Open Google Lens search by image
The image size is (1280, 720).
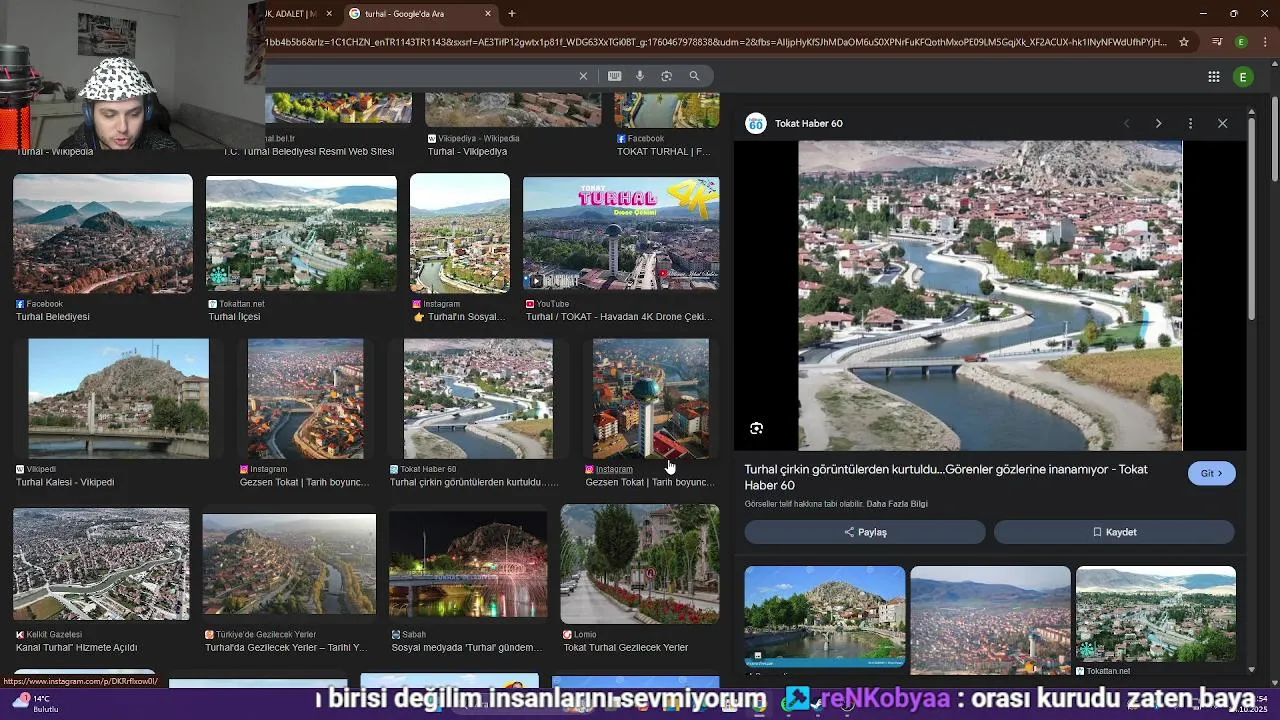pos(667,76)
